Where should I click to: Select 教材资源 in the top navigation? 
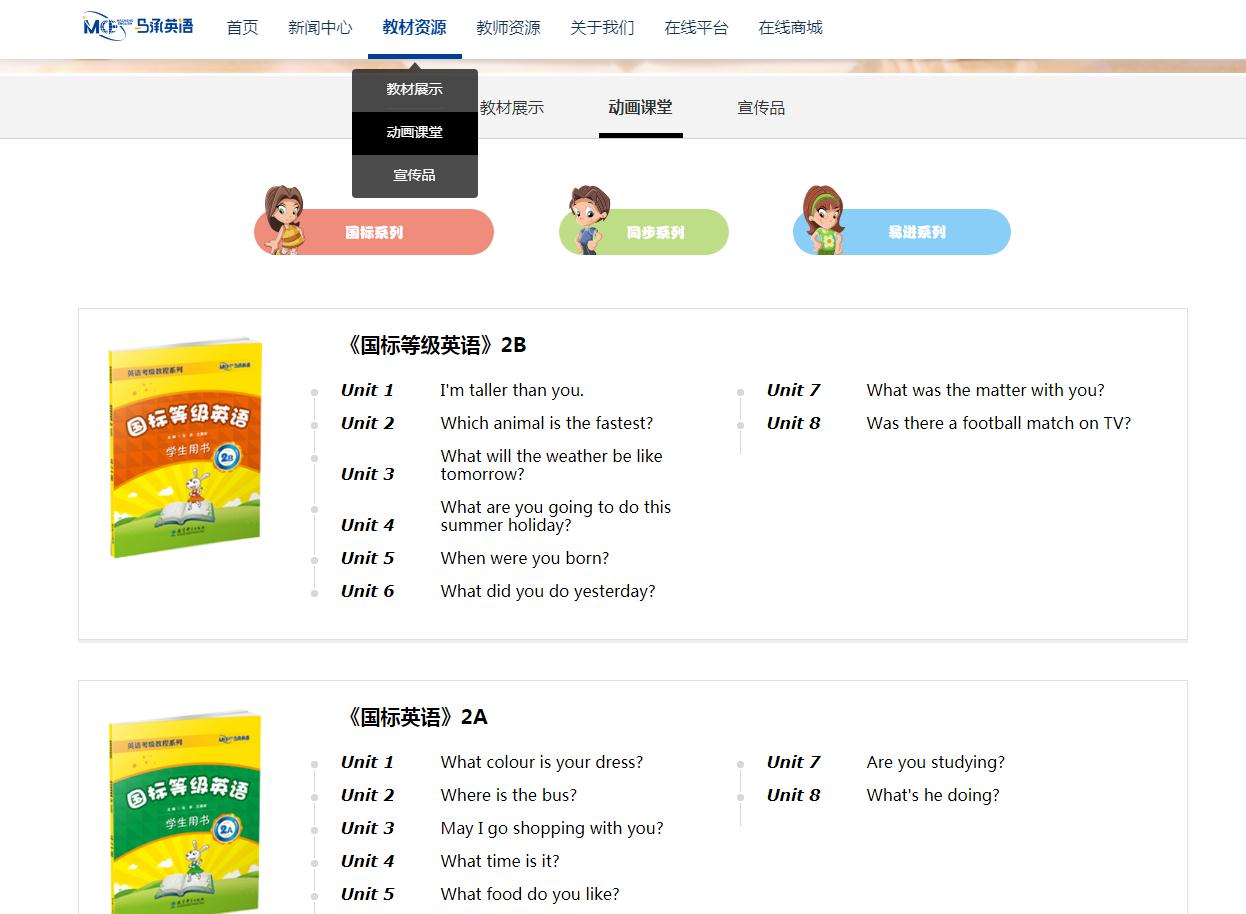(x=415, y=28)
